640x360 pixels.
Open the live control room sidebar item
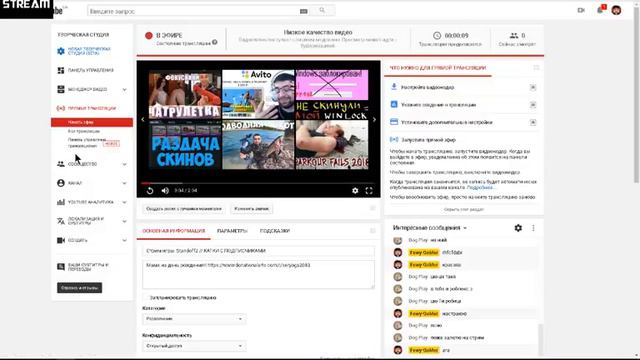[87, 143]
